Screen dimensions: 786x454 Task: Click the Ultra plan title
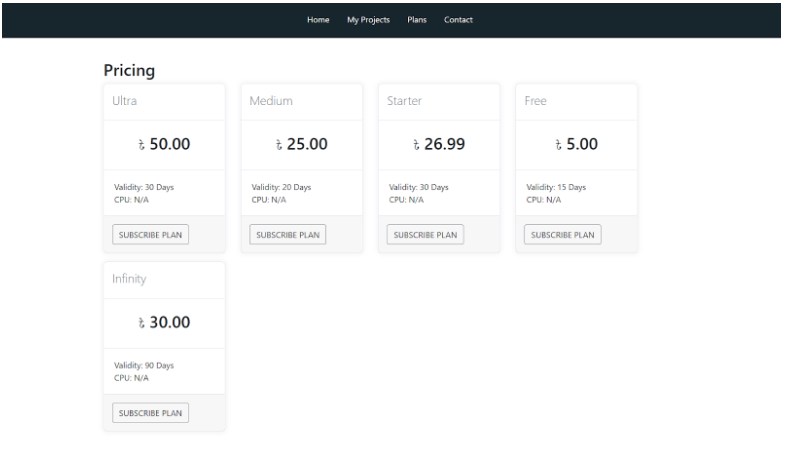coord(124,101)
